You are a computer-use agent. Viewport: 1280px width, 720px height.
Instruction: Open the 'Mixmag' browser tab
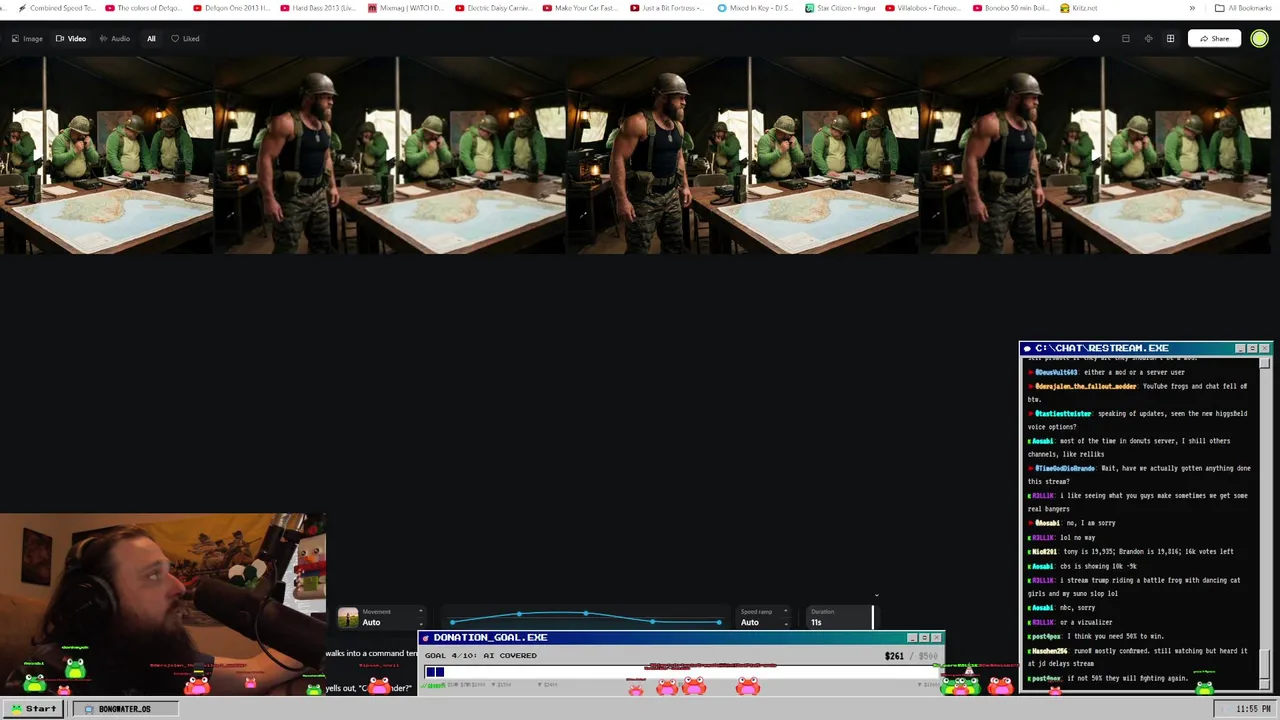pyautogui.click(x=406, y=8)
